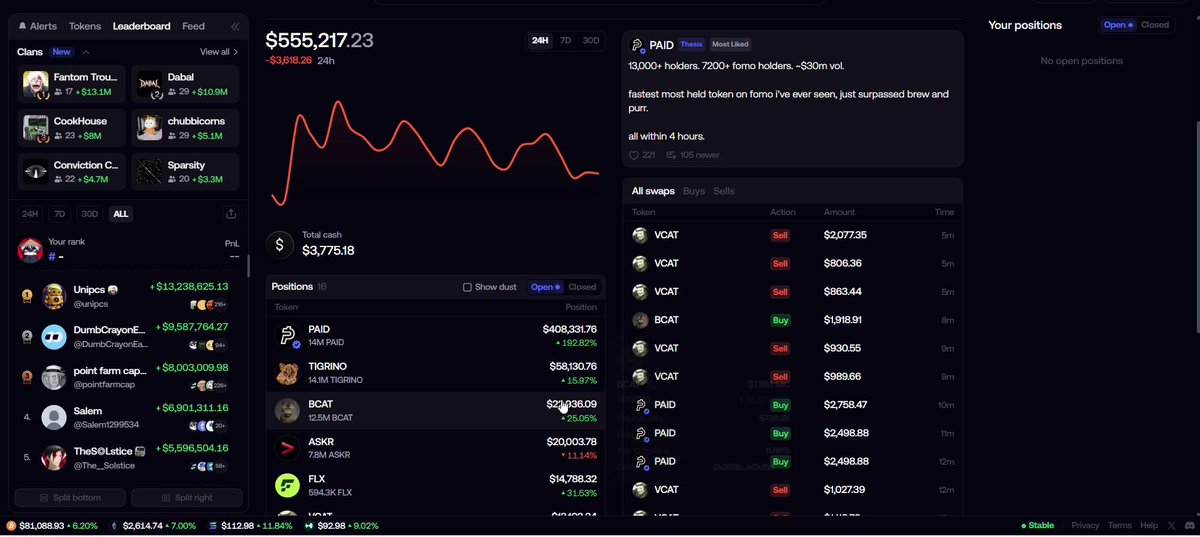Set leaderboard range to ALL
1200x537 pixels.
(x=121, y=214)
